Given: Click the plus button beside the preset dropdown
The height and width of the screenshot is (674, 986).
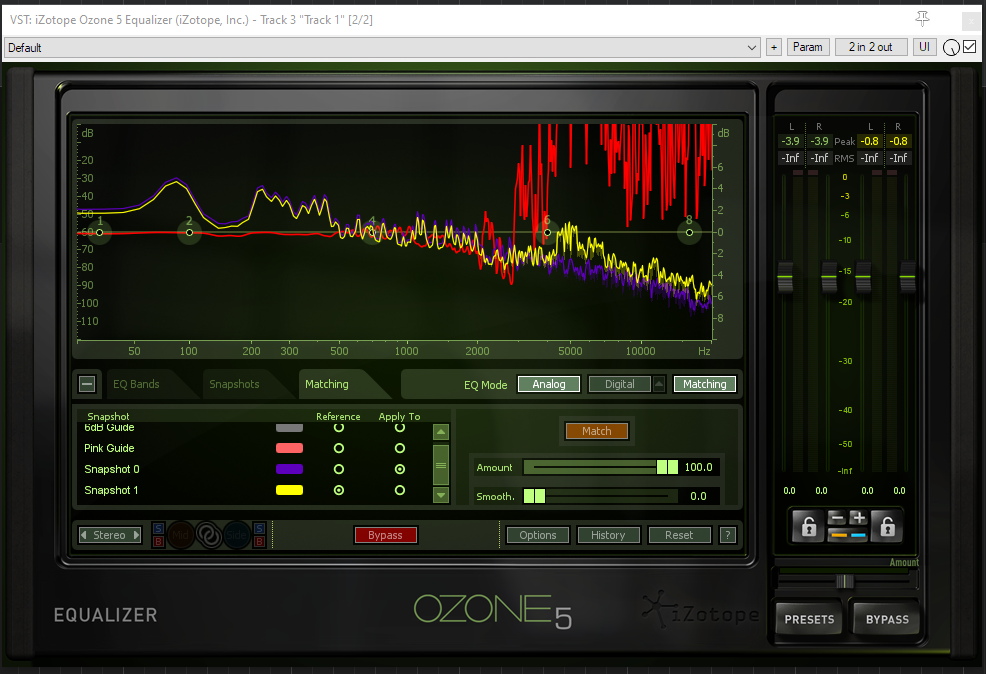Looking at the screenshot, I should point(774,47).
